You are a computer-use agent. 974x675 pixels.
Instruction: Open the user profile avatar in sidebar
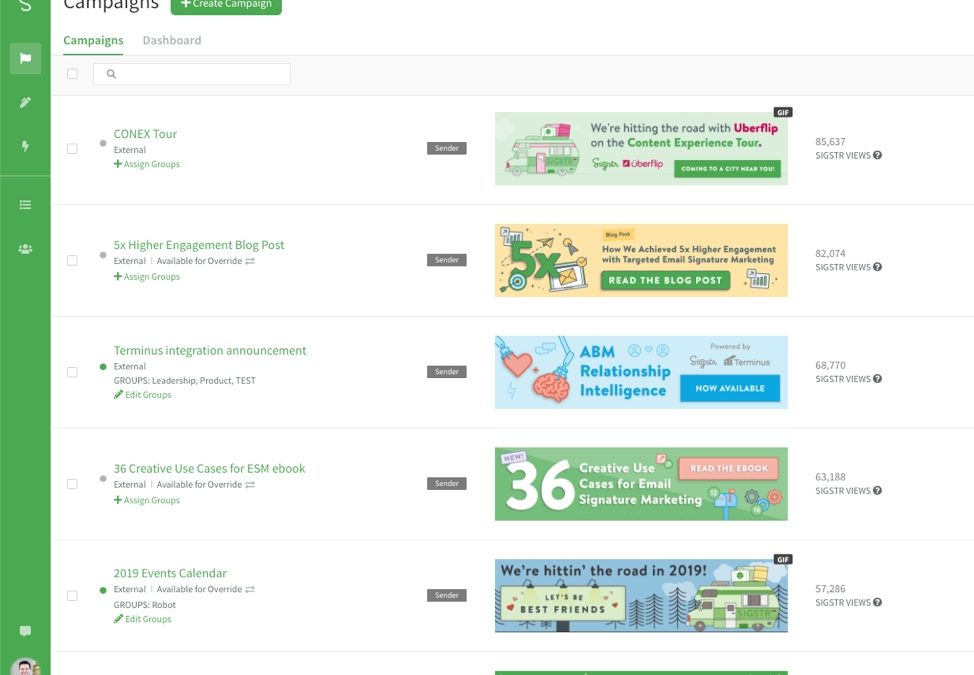tap(25, 667)
